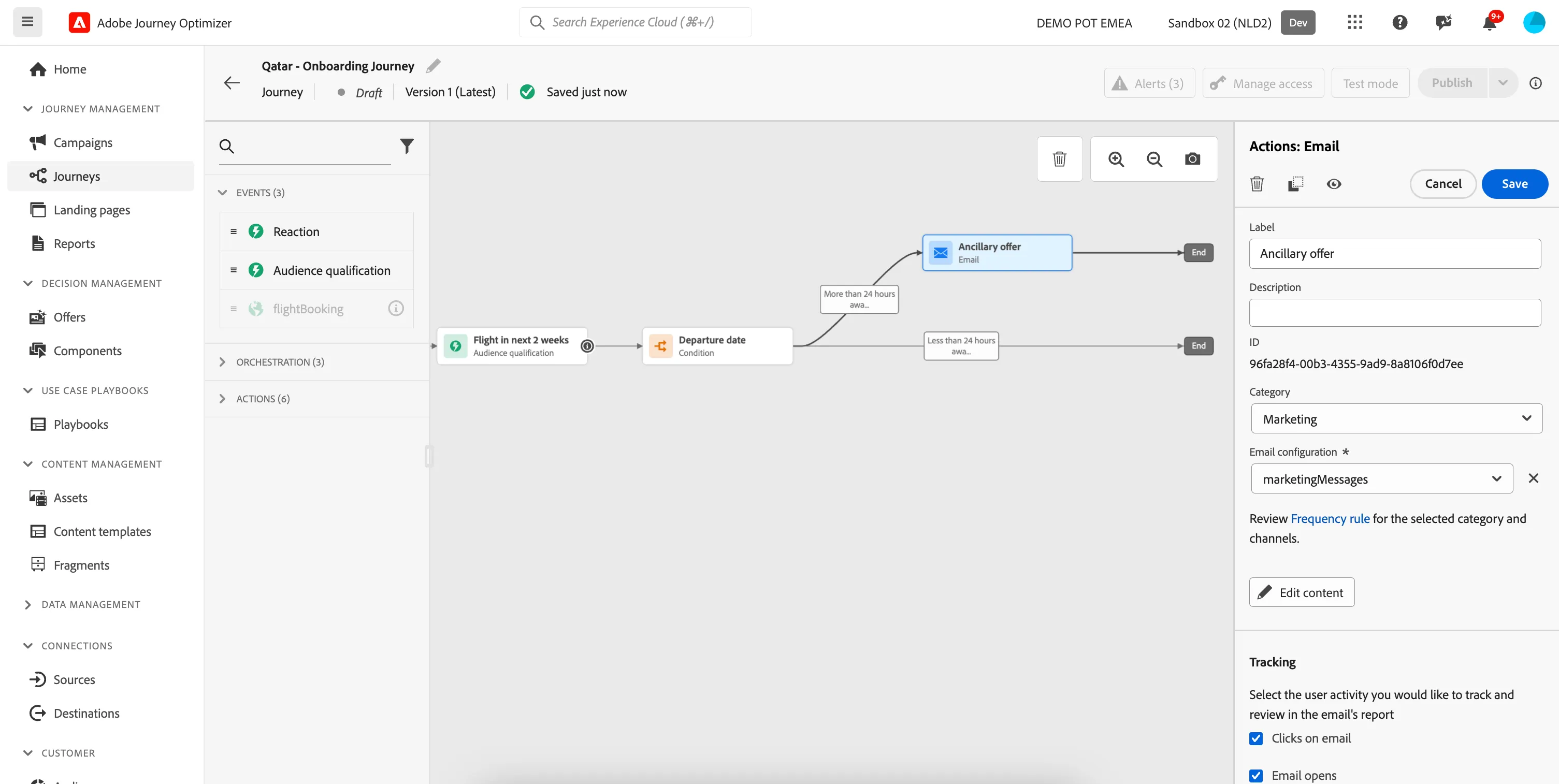The height and width of the screenshot is (784, 1559).
Task: Open journey info icon near Publish
Action: pyautogui.click(x=1535, y=83)
